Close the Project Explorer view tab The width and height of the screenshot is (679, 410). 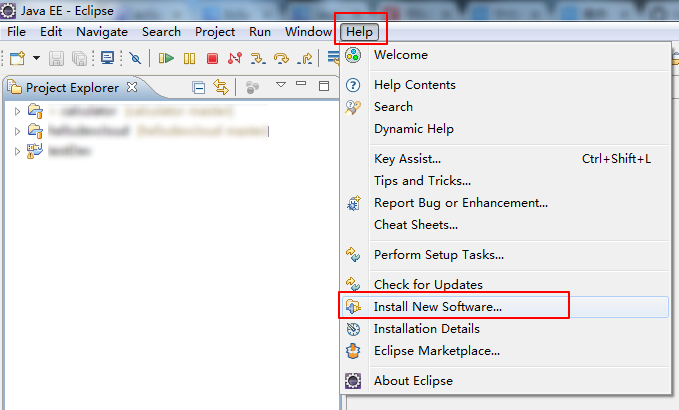[132, 87]
